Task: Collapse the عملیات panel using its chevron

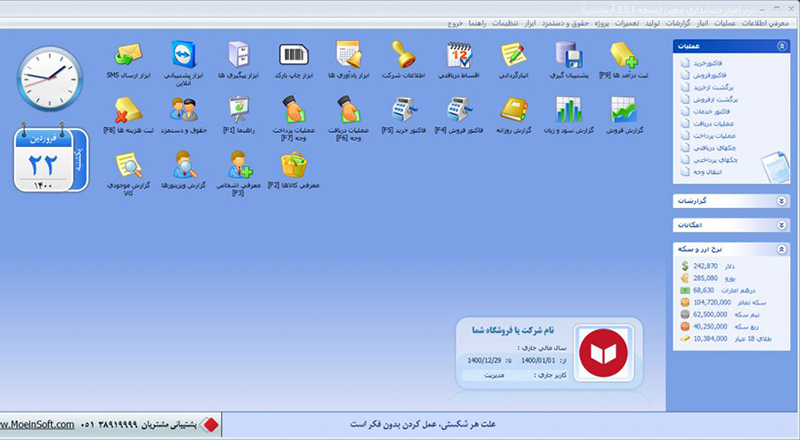Action: pyautogui.click(x=782, y=46)
